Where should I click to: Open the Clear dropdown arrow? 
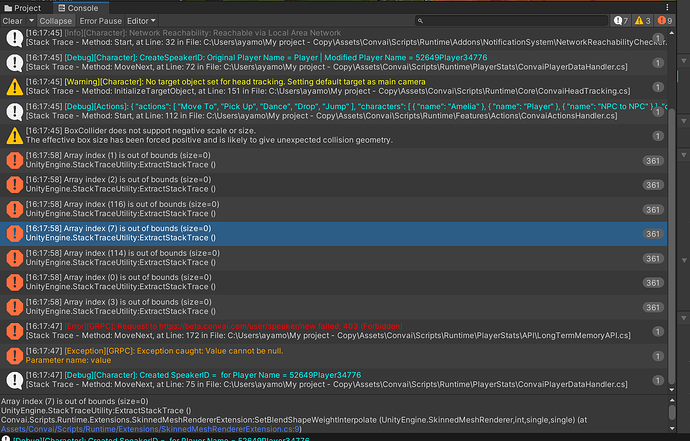pos(31,20)
